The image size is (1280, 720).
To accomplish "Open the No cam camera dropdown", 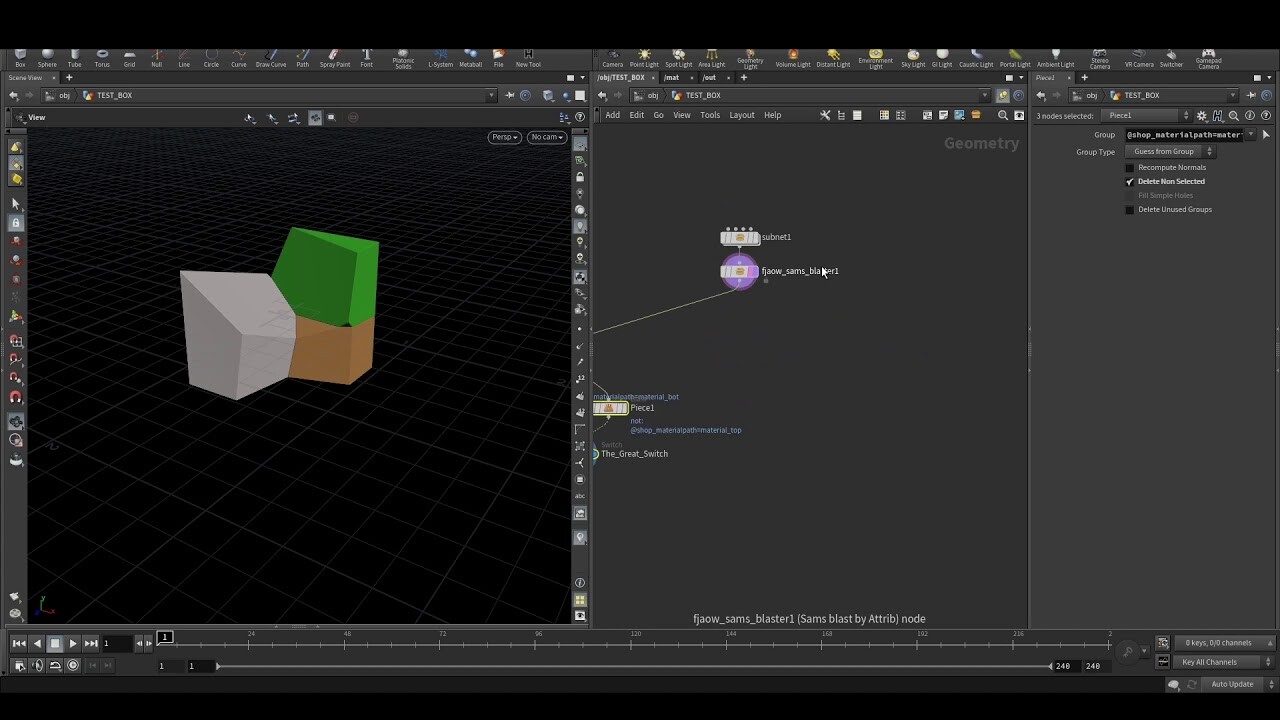I will [x=546, y=137].
